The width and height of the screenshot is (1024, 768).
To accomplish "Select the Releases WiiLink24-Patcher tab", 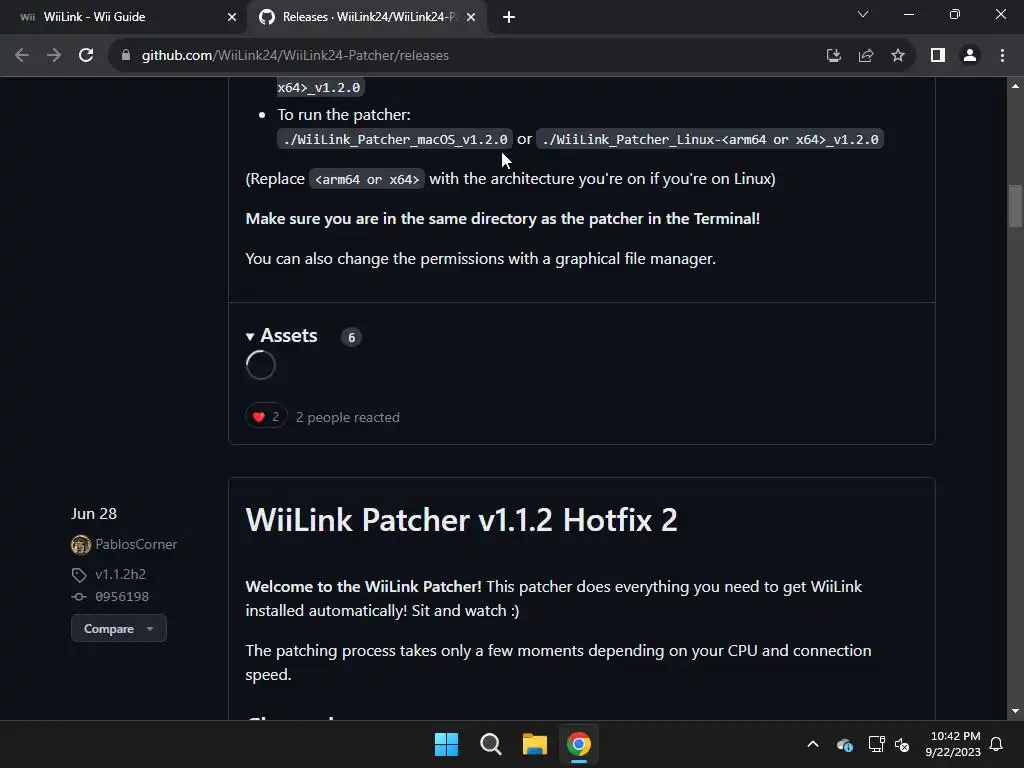I will [x=367, y=17].
